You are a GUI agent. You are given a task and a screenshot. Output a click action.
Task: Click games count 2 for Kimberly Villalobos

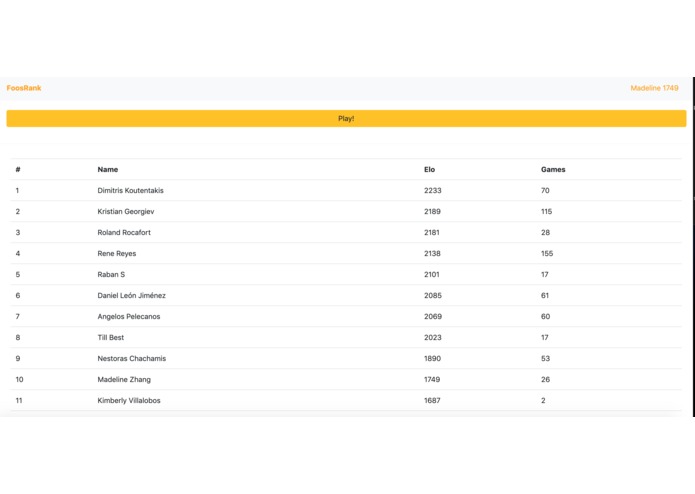[543, 400]
